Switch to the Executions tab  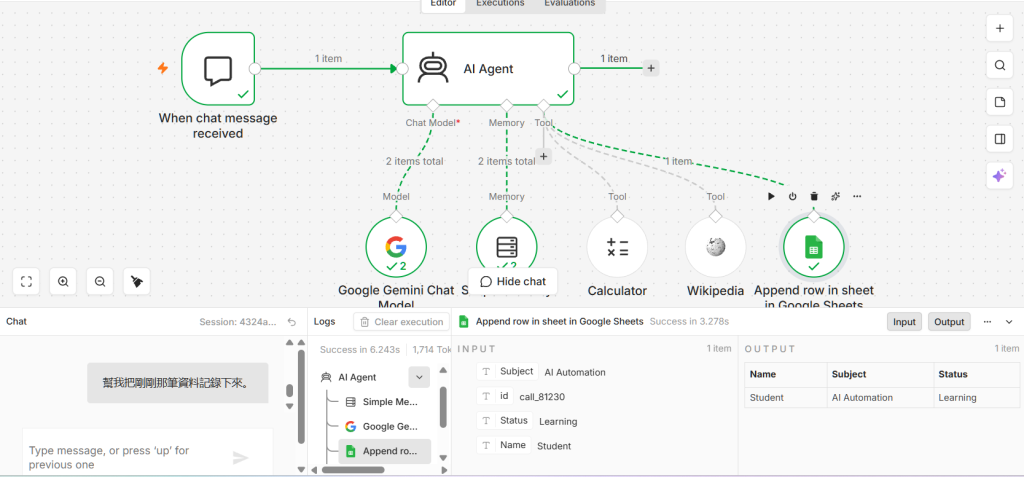point(500,3)
